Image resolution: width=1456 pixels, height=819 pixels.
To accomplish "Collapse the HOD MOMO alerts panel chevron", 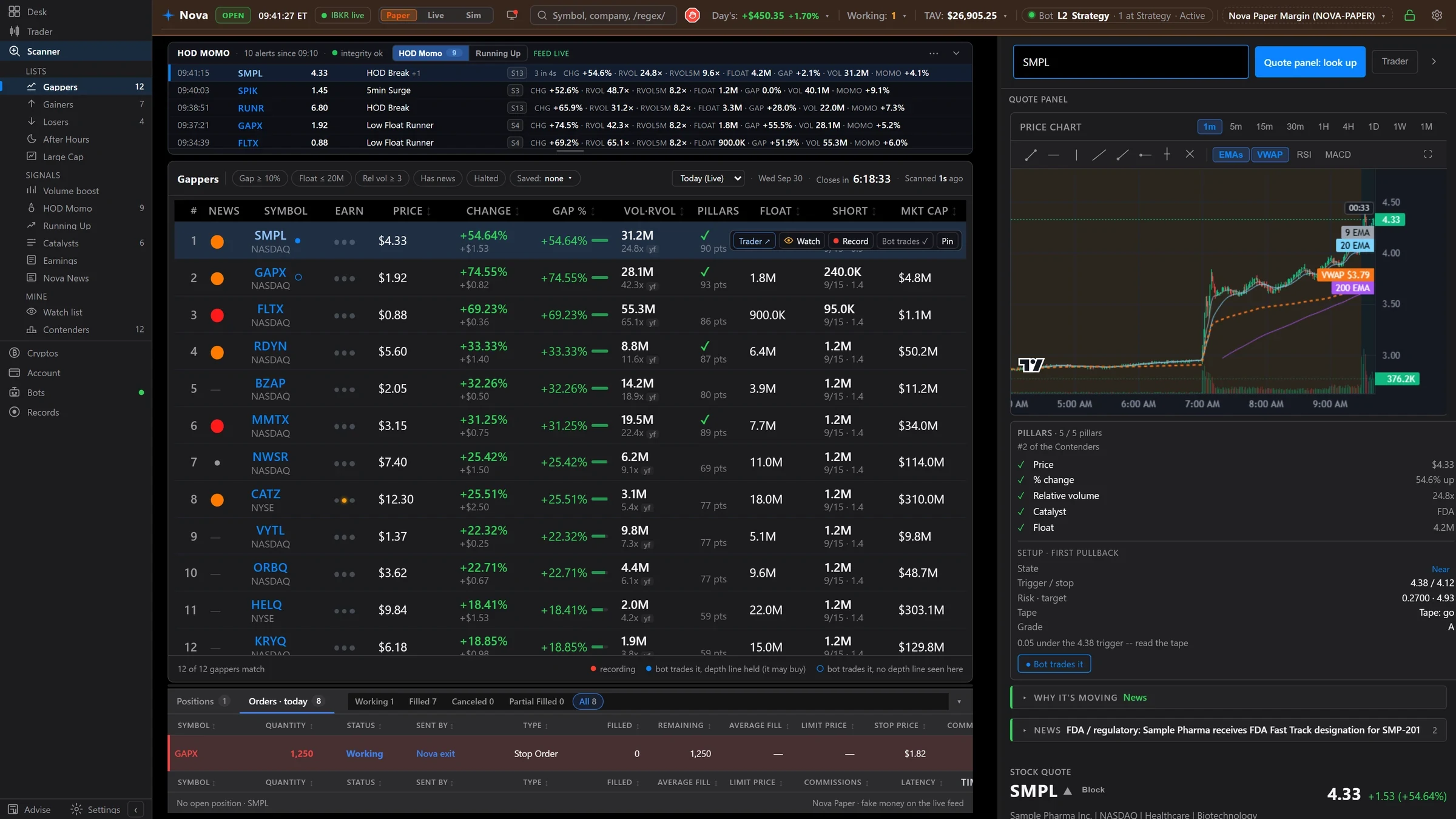I will click(x=956, y=53).
